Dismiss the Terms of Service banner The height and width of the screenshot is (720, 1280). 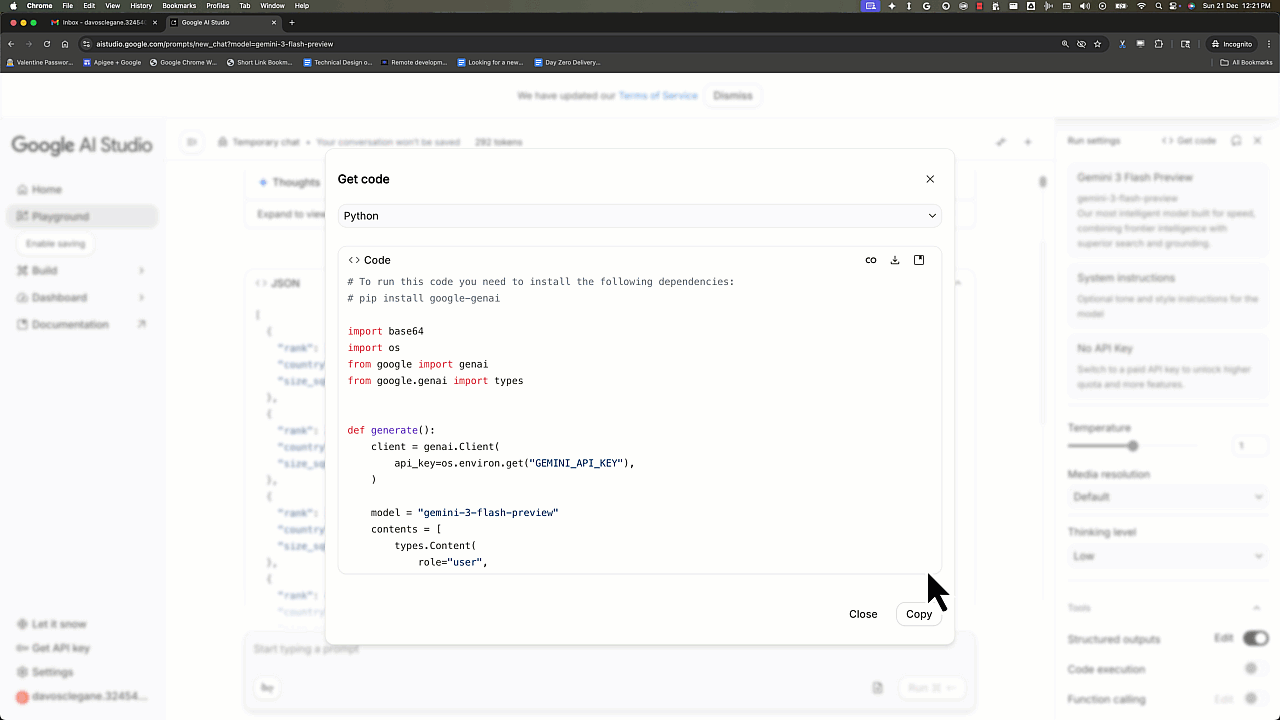coord(733,96)
